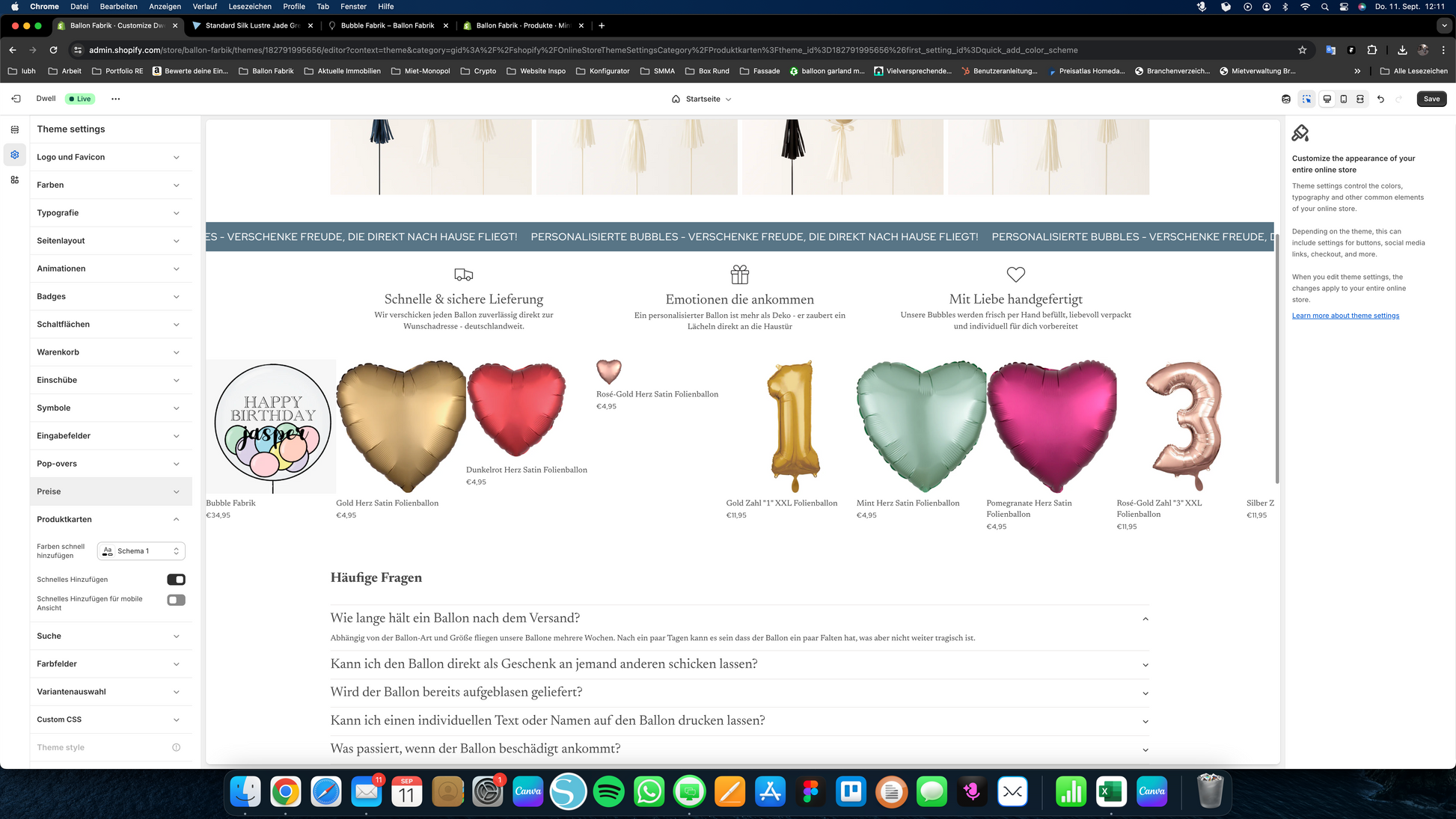The height and width of the screenshot is (819, 1456).
Task: Click the Save button
Action: coord(1431,99)
